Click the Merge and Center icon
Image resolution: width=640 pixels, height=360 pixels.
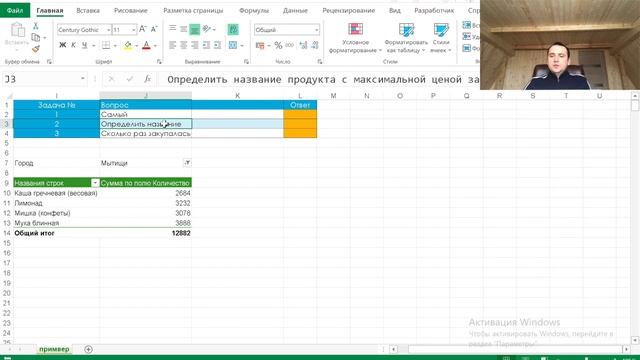tap(233, 45)
